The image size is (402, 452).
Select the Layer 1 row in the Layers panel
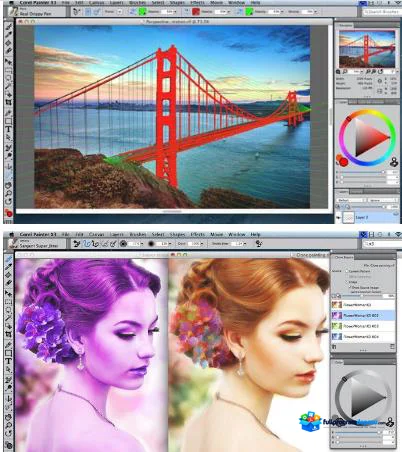coord(367,218)
